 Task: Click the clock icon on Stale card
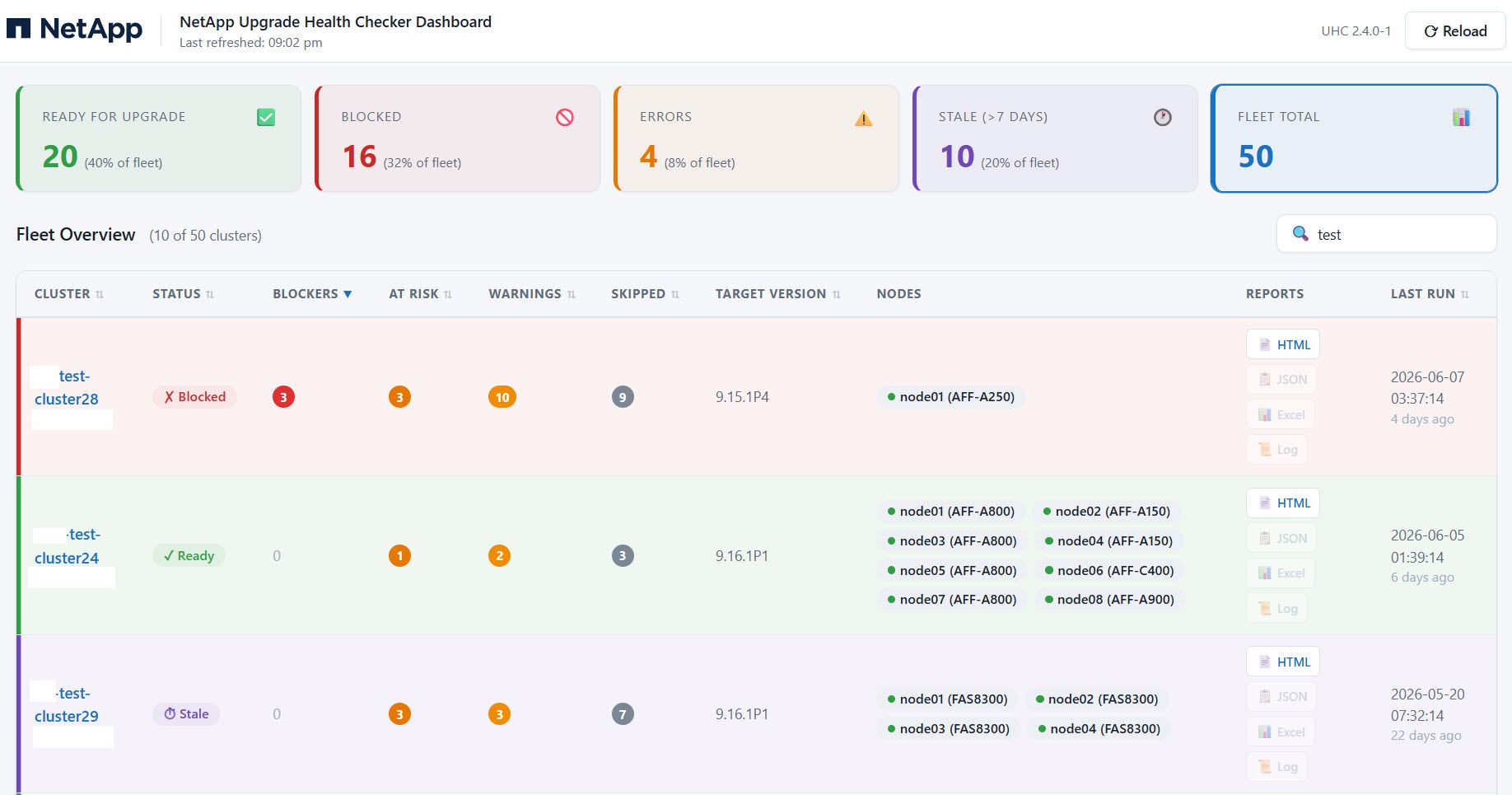click(x=1162, y=117)
